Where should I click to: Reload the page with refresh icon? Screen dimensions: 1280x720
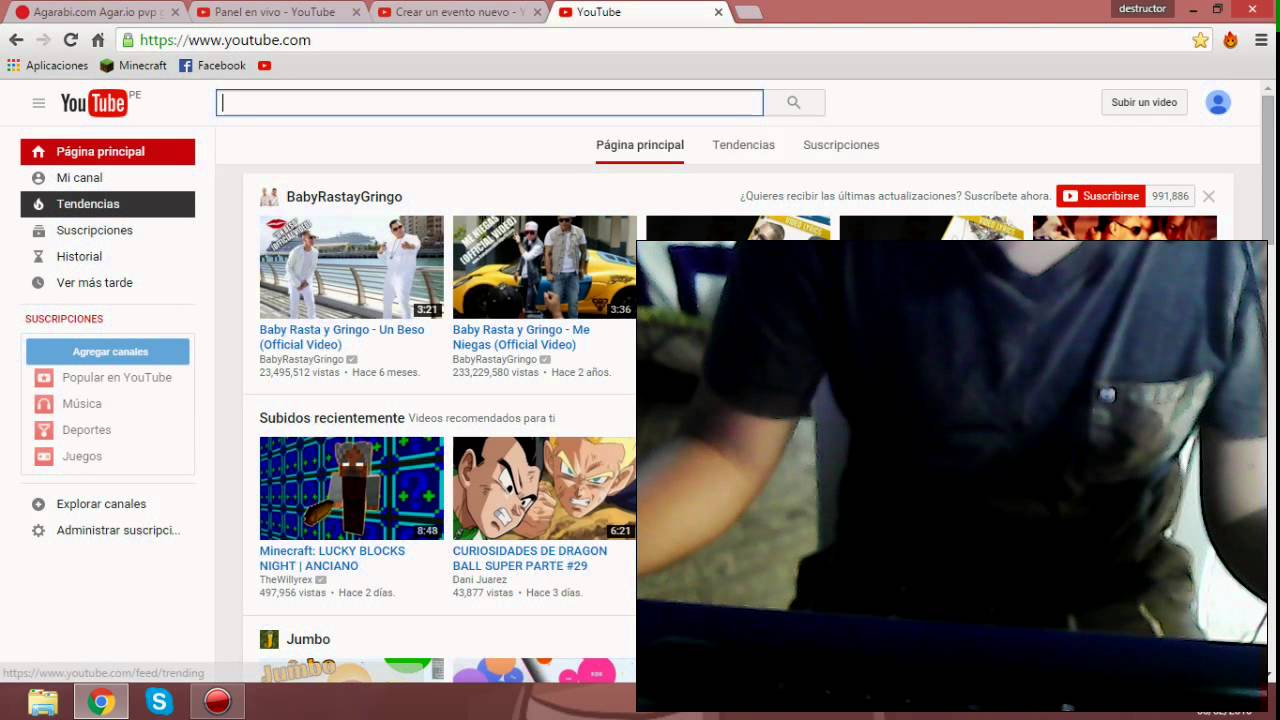tap(70, 40)
